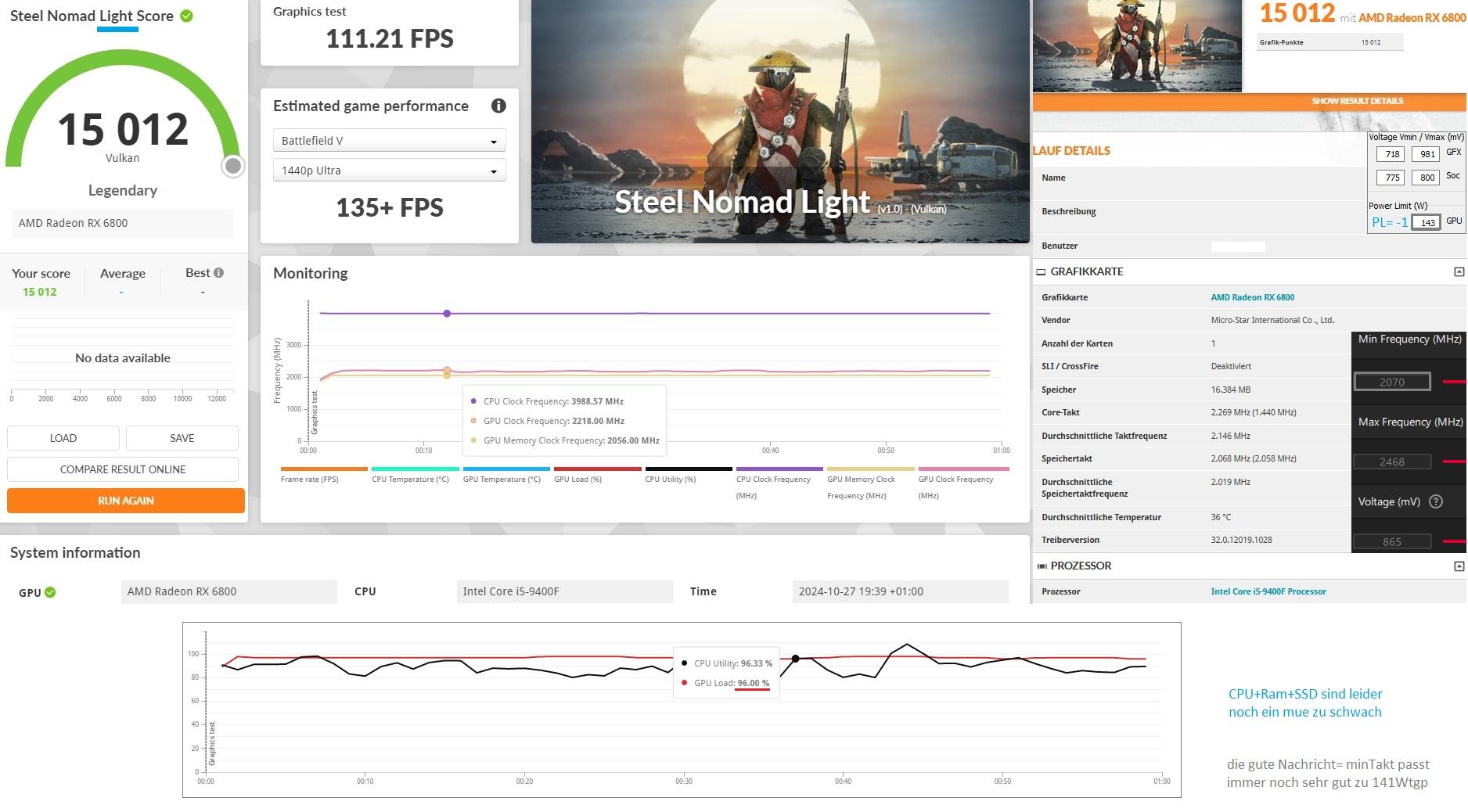Toggle the GPU Clock Frequency legend series
Image resolution: width=1468 pixels, height=812 pixels.
pos(962,484)
